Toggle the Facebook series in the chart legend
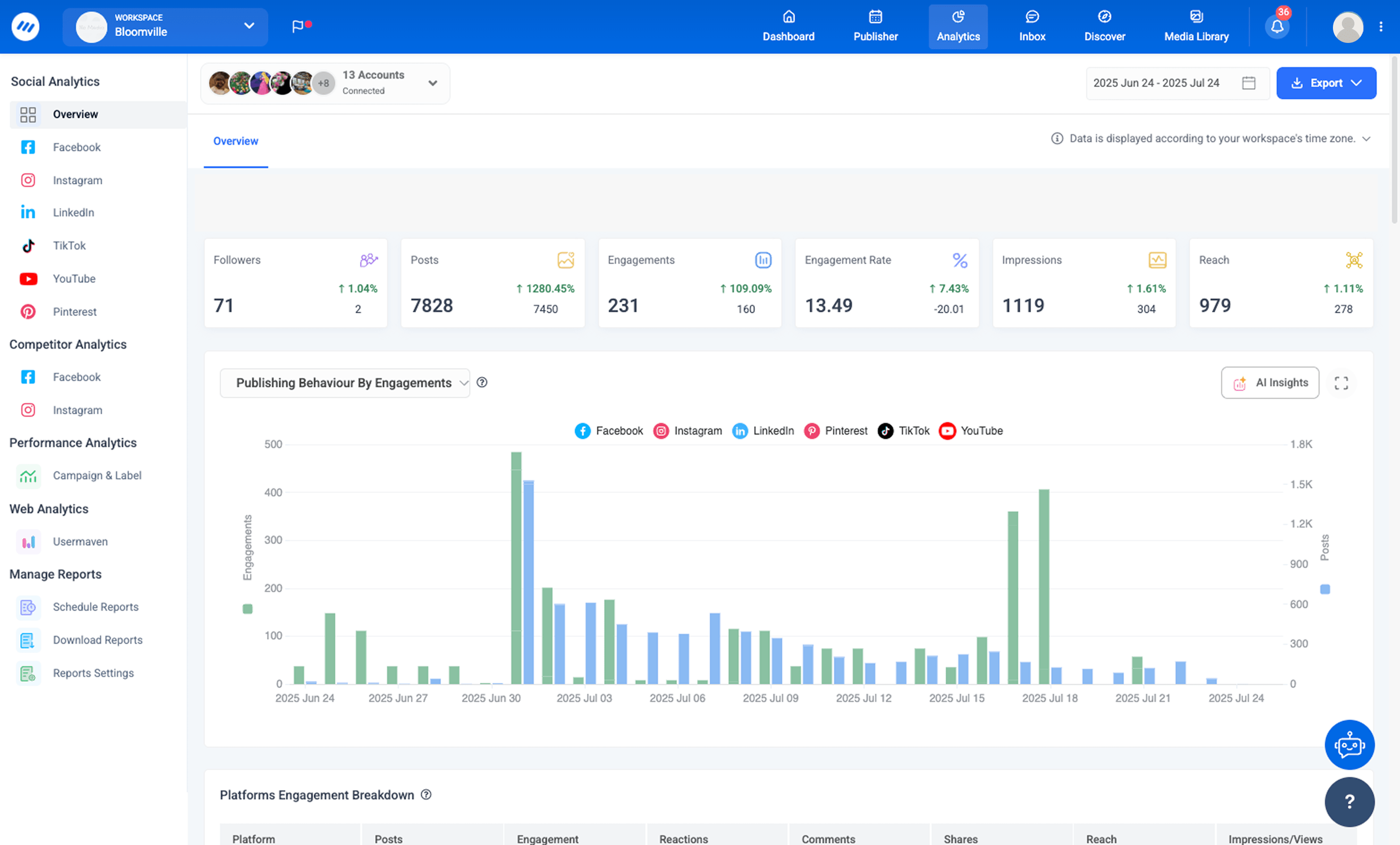Viewport: 1400px width, 845px height. point(609,430)
